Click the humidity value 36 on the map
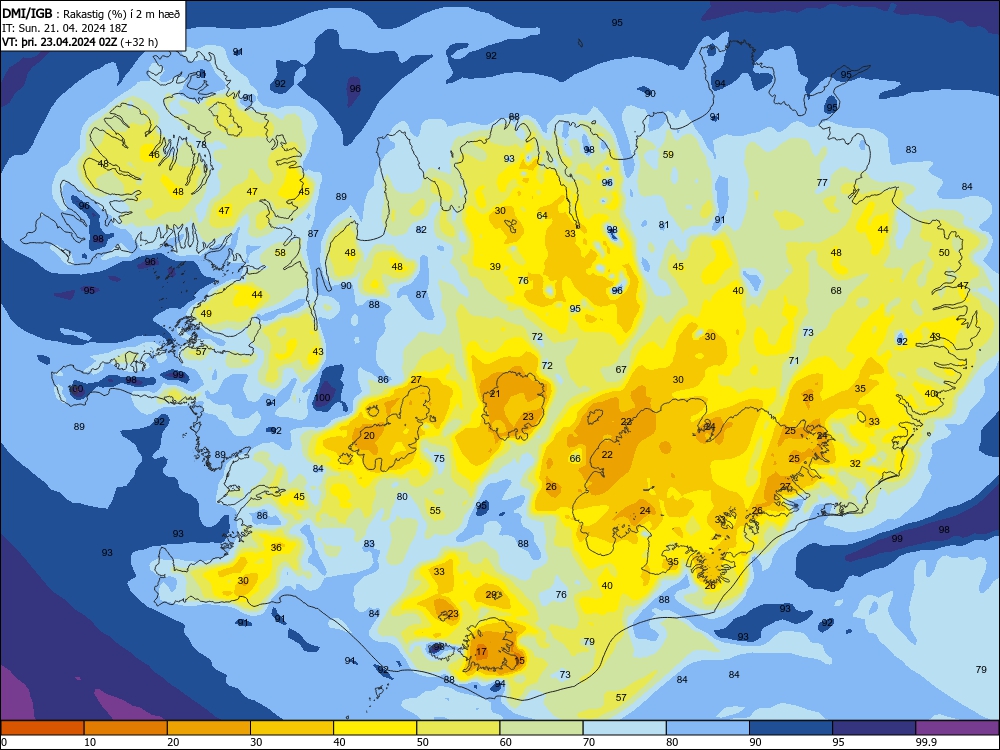 276,548
